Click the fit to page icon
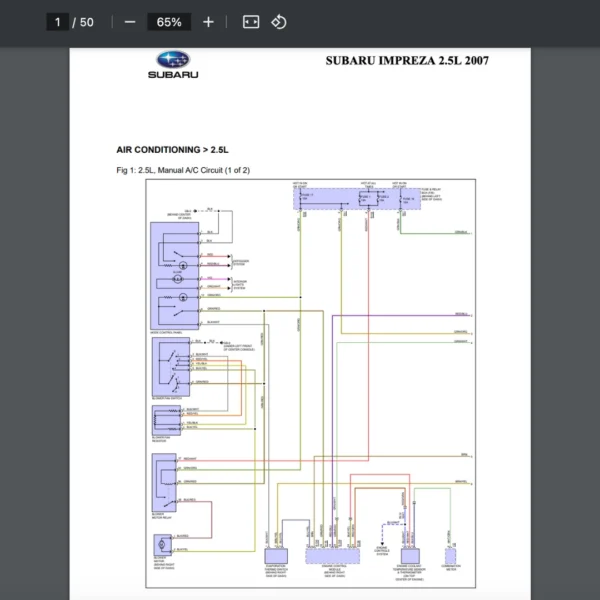Image resolution: width=600 pixels, height=600 pixels. [x=251, y=22]
